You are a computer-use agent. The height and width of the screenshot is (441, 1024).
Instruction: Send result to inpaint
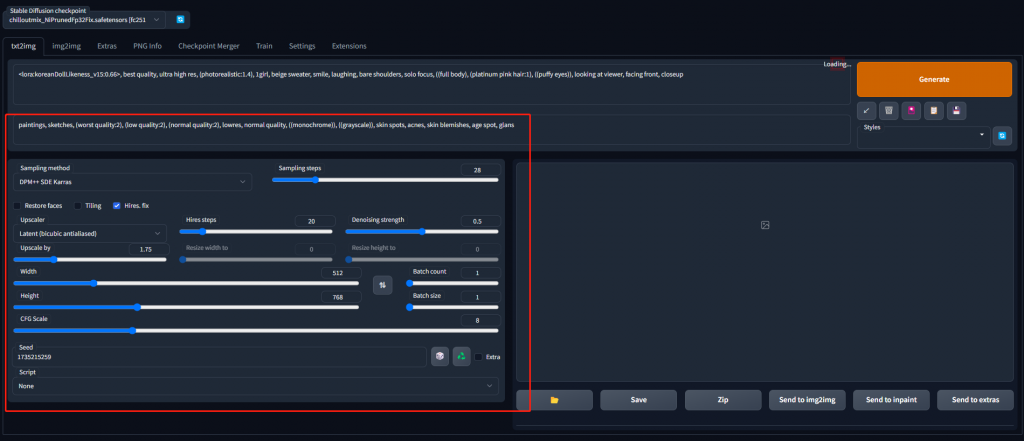891,400
